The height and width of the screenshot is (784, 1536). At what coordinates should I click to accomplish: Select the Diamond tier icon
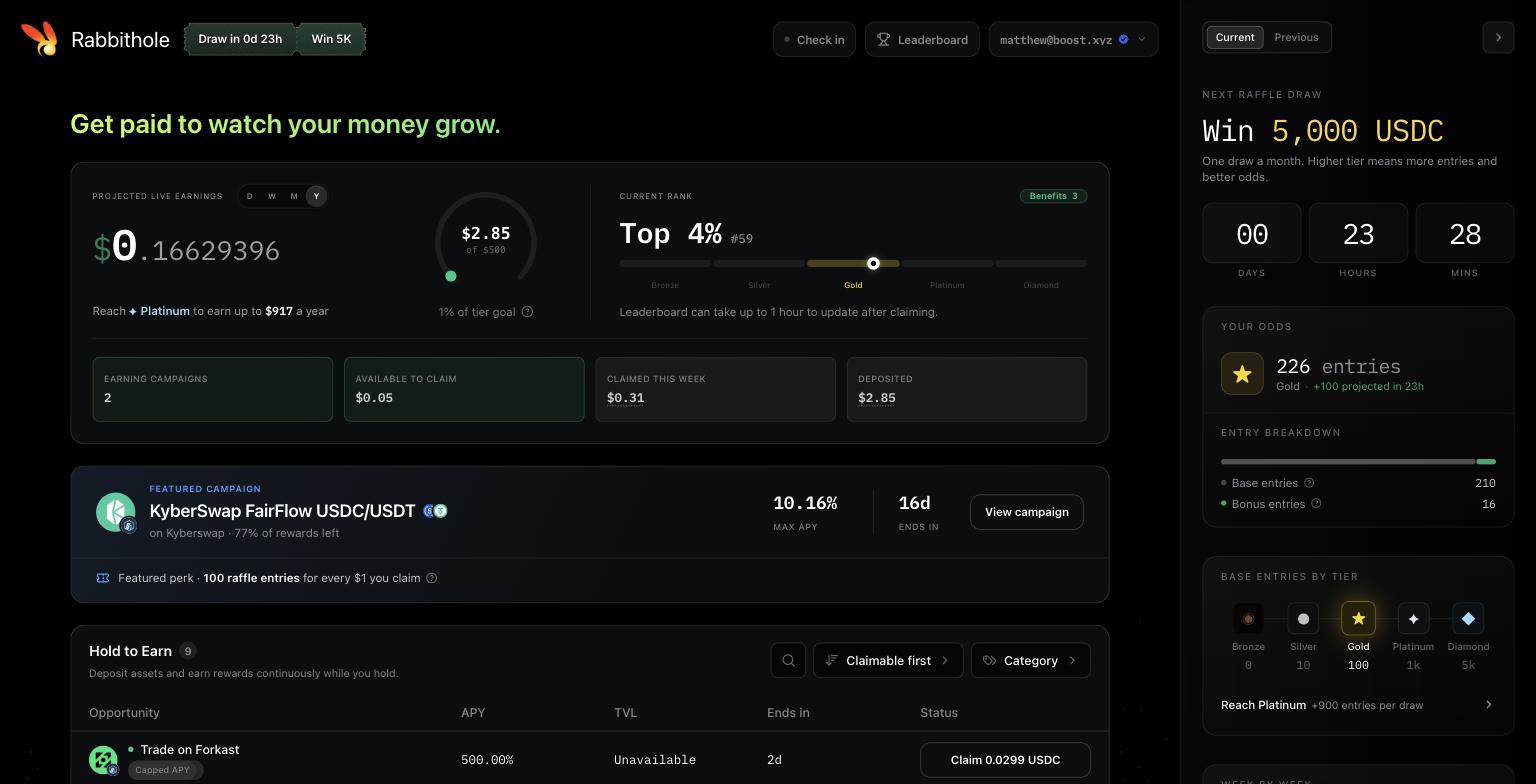[1468, 619]
